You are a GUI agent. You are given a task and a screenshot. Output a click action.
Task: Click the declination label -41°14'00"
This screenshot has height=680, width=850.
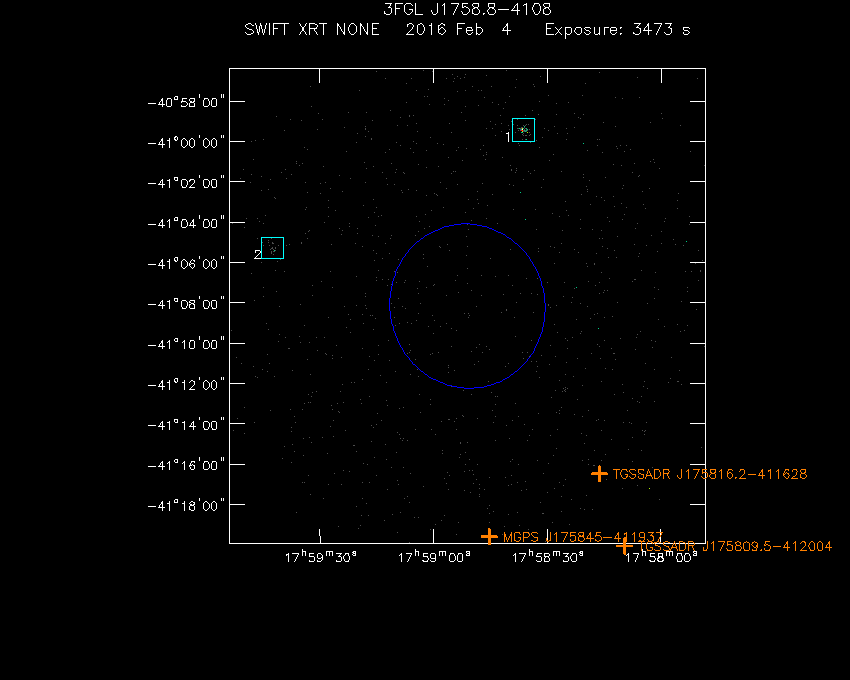pos(186,425)
